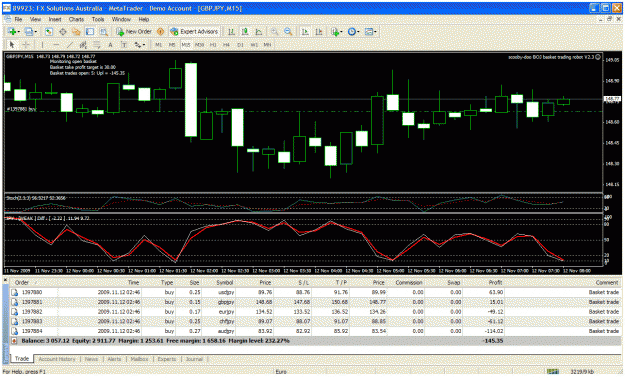Select the crosshair cursor tool
Viewport: 625px width, 378px height.
pyautogui.click(x=26, y=45)
